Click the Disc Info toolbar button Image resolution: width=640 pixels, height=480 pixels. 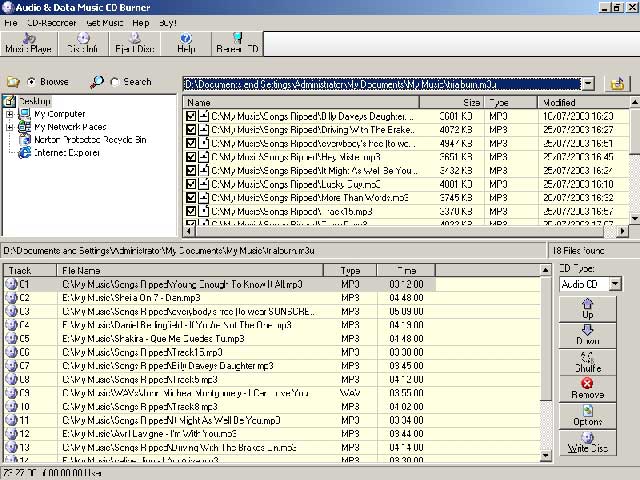(x=83, y=43)
